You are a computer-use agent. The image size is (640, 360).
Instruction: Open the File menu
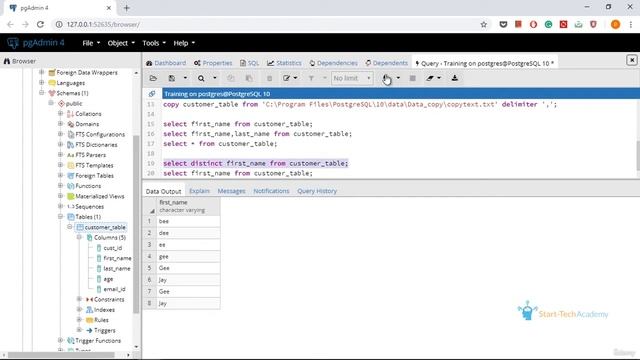[x=91, y=43]
